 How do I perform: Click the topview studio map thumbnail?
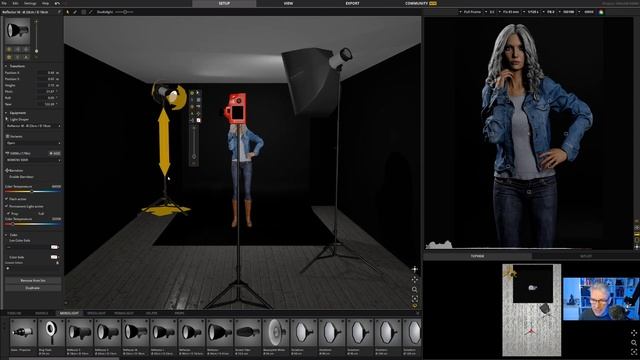tap(531, 310)
